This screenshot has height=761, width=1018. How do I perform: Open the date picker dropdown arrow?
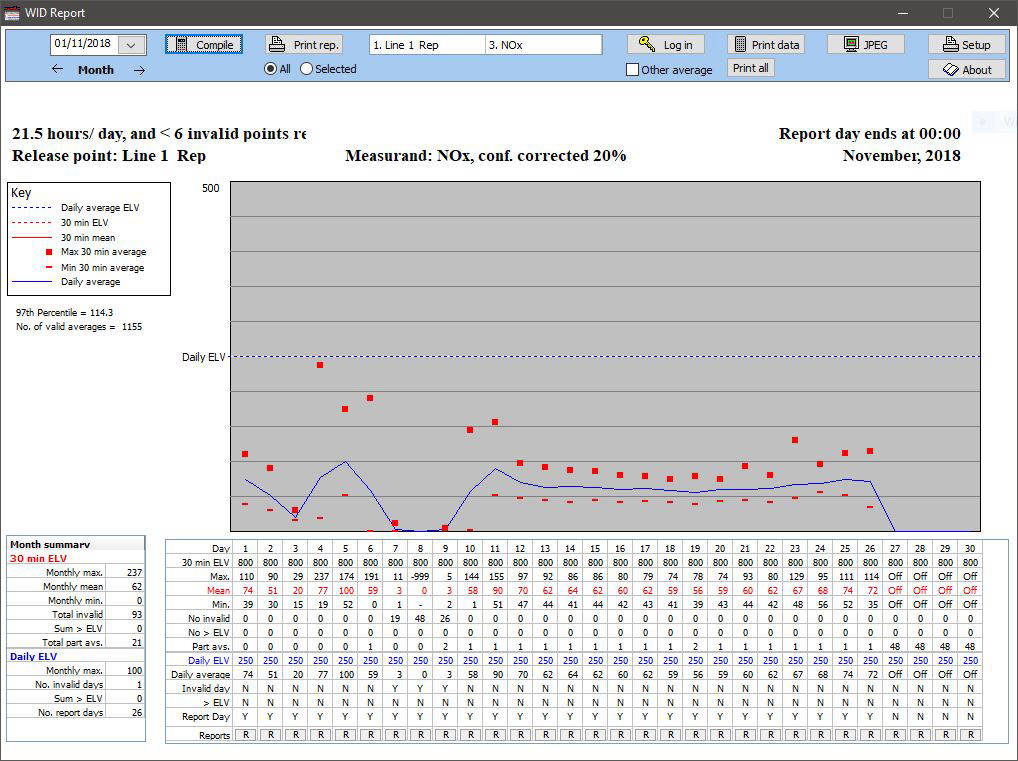tap(132, 45)
